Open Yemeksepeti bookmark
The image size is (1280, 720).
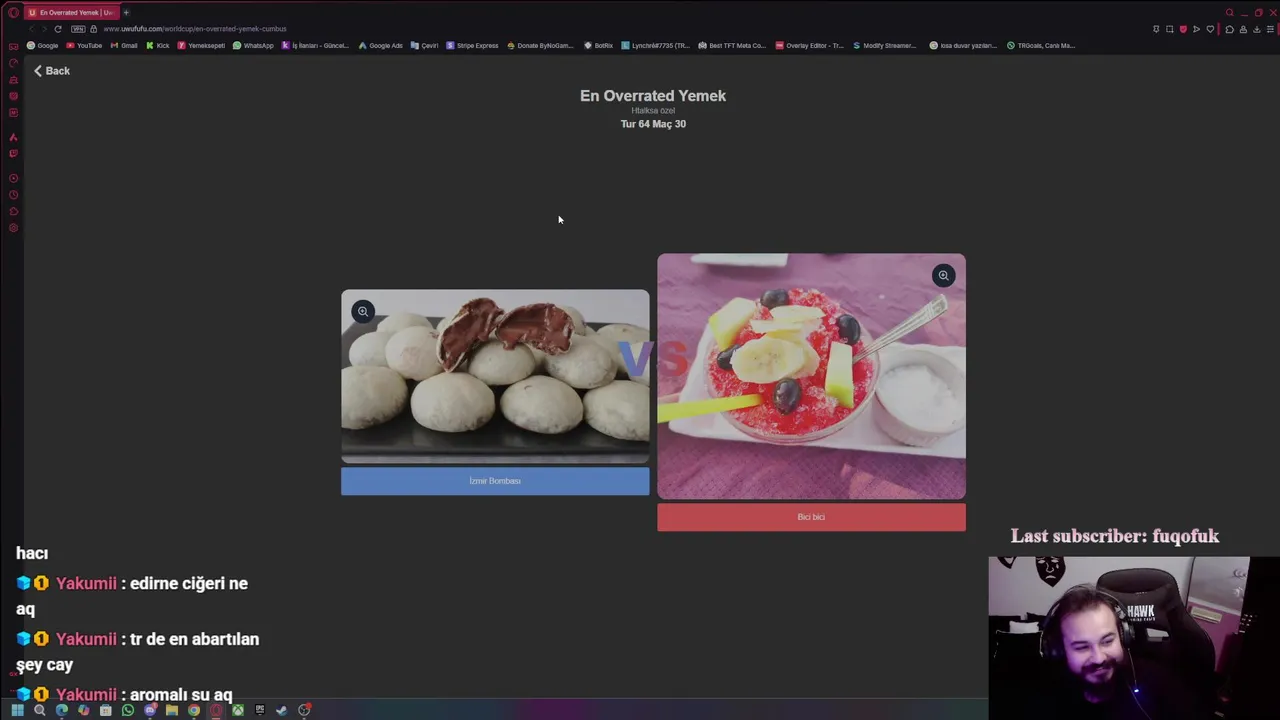201,45
